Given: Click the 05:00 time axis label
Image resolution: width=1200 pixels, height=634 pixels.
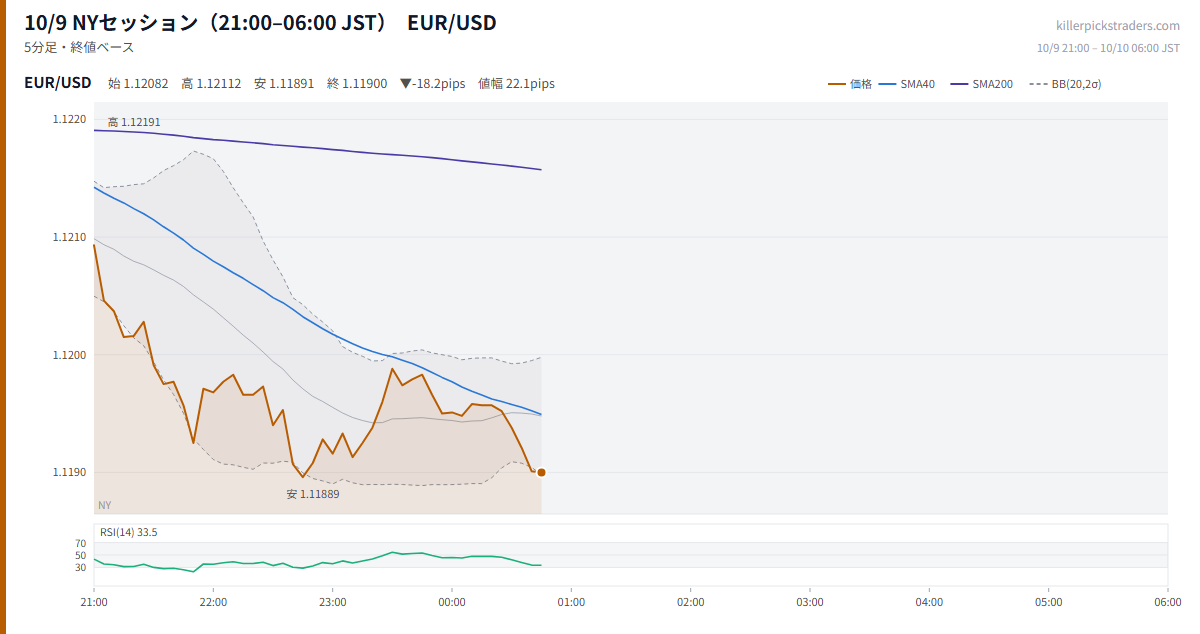Looking at the screenshot, I should pyautogui.click(x=1049, y=602).
